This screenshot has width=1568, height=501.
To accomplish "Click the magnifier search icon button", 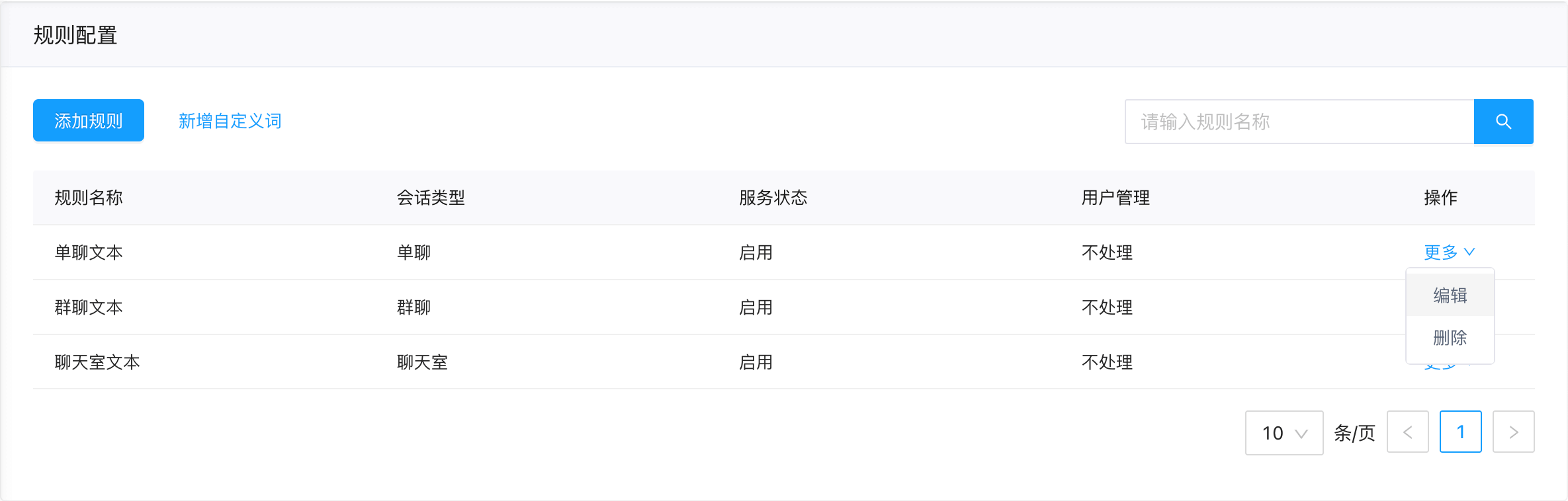I will tap(1503, 122).
